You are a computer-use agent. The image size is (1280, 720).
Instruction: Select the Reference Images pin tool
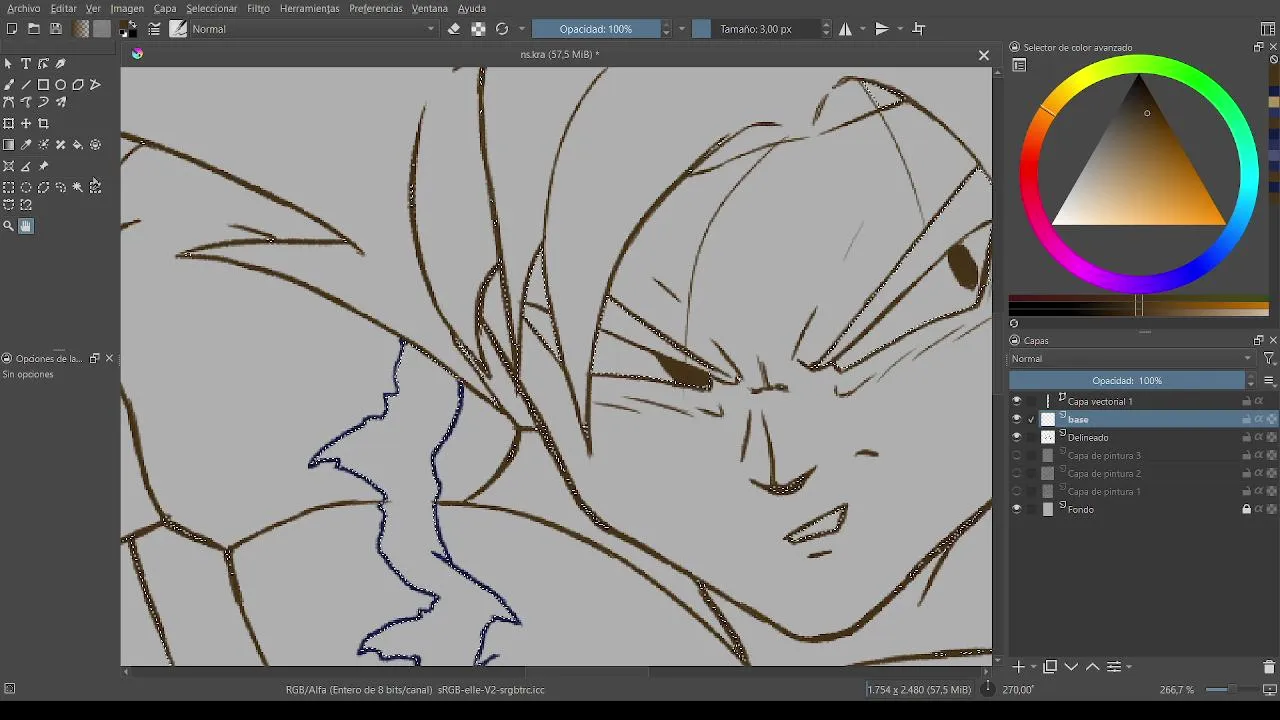[x=43, y=166]
